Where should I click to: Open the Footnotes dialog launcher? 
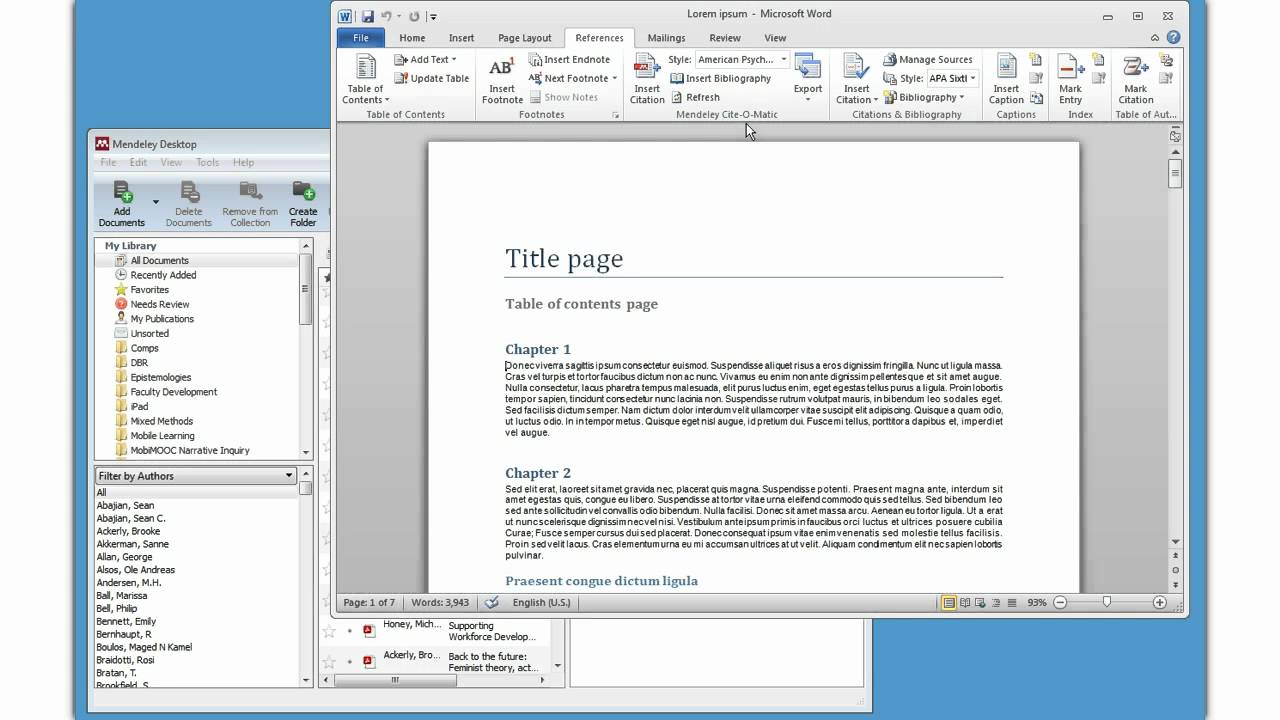(x=616, y=115)
